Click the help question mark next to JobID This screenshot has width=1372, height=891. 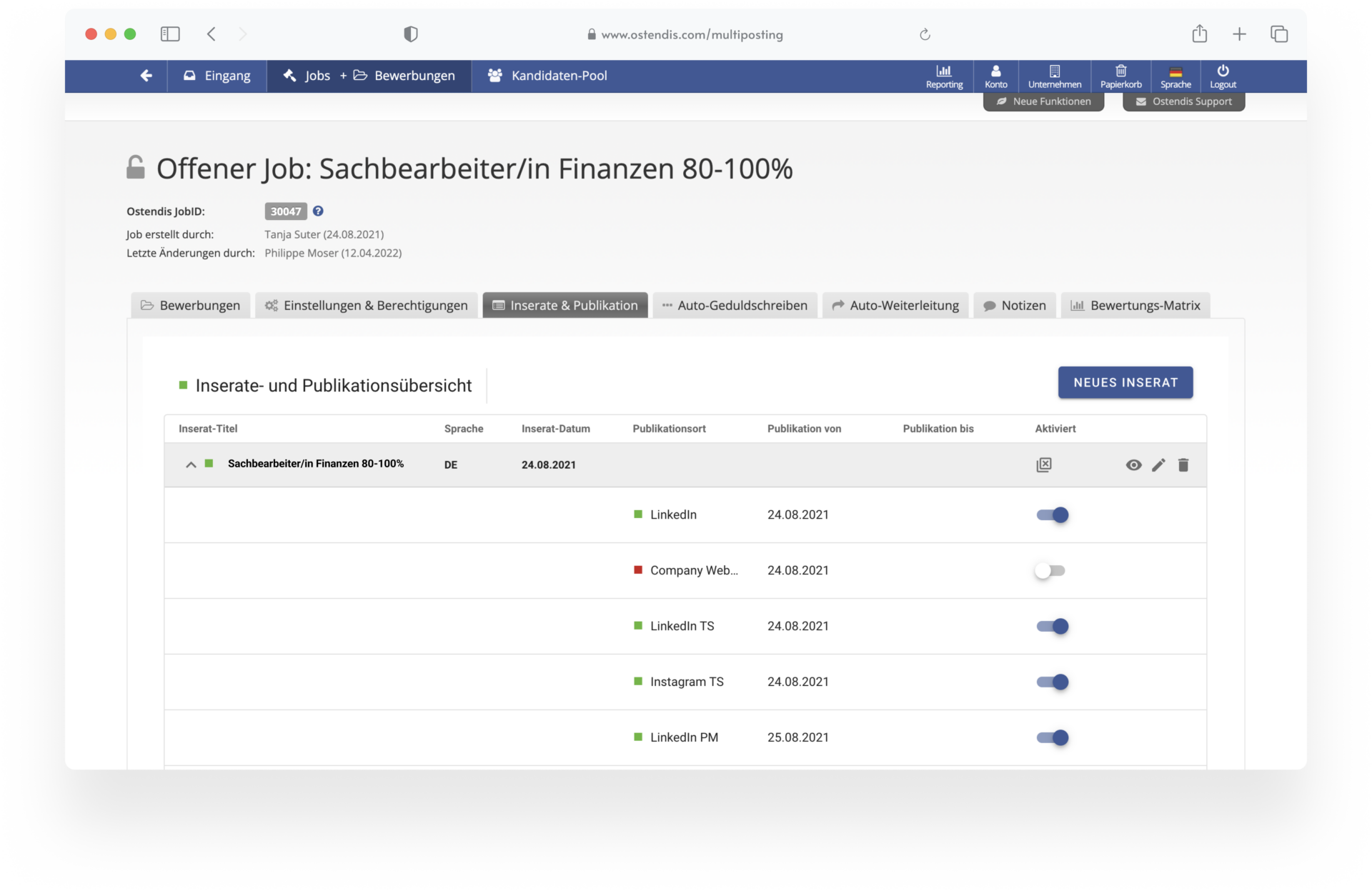point(318,211)
